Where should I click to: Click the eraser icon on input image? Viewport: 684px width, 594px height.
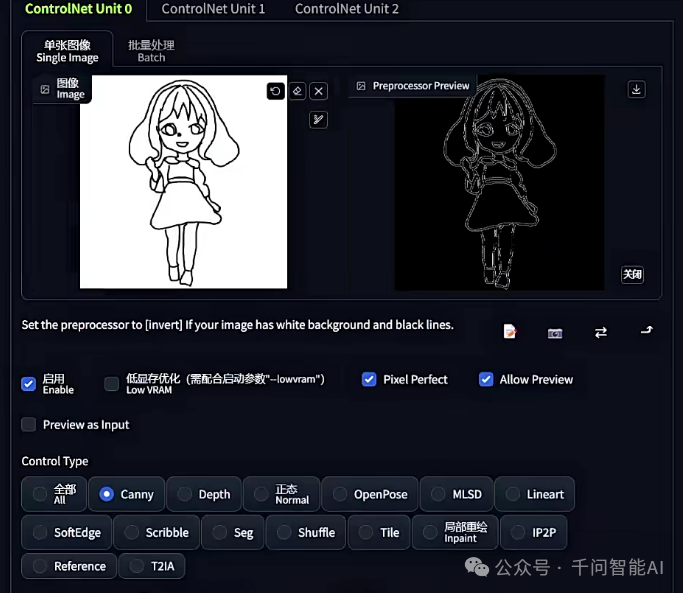298,91
